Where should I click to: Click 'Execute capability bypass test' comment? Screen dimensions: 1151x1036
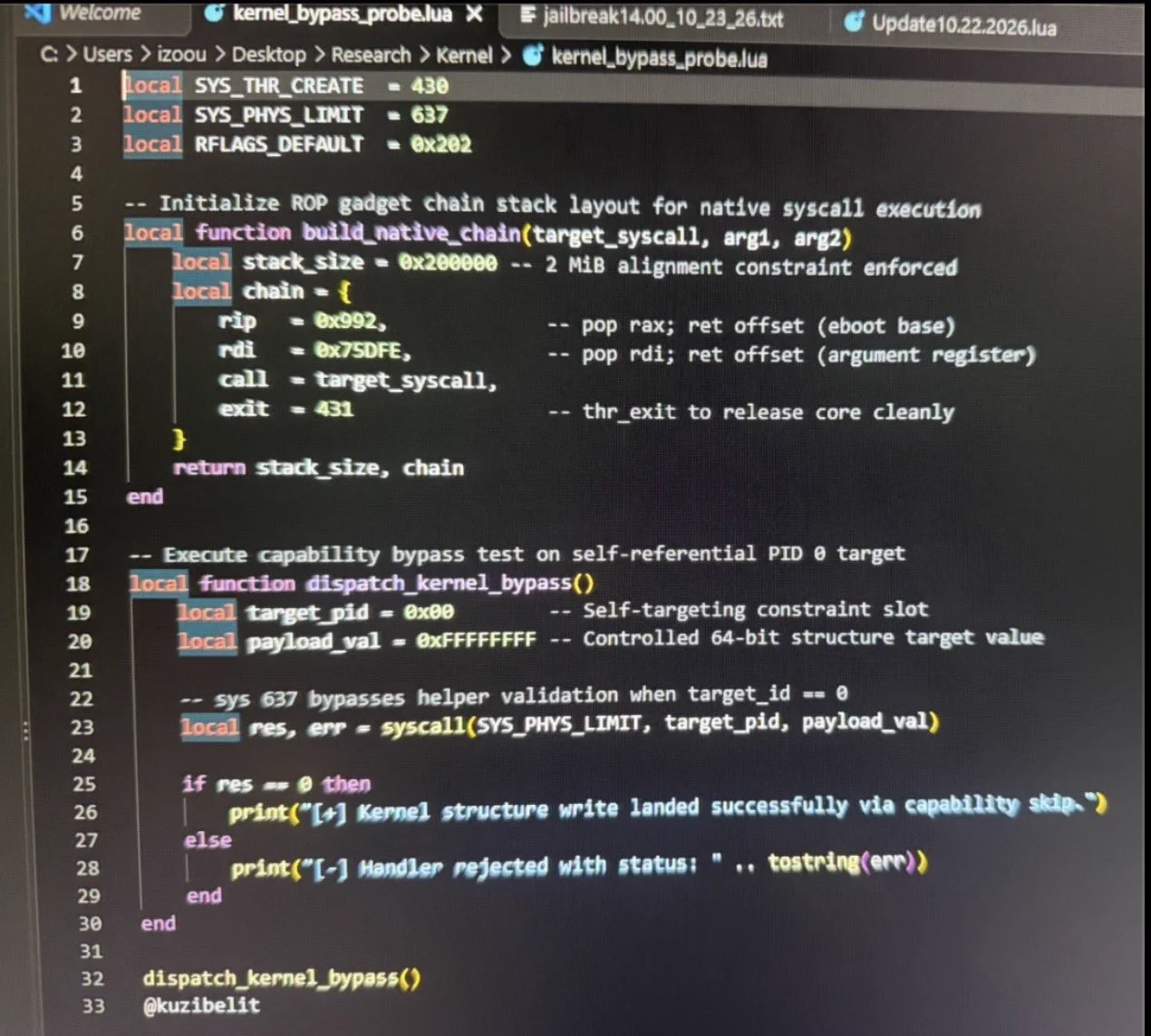click(517, 554)
